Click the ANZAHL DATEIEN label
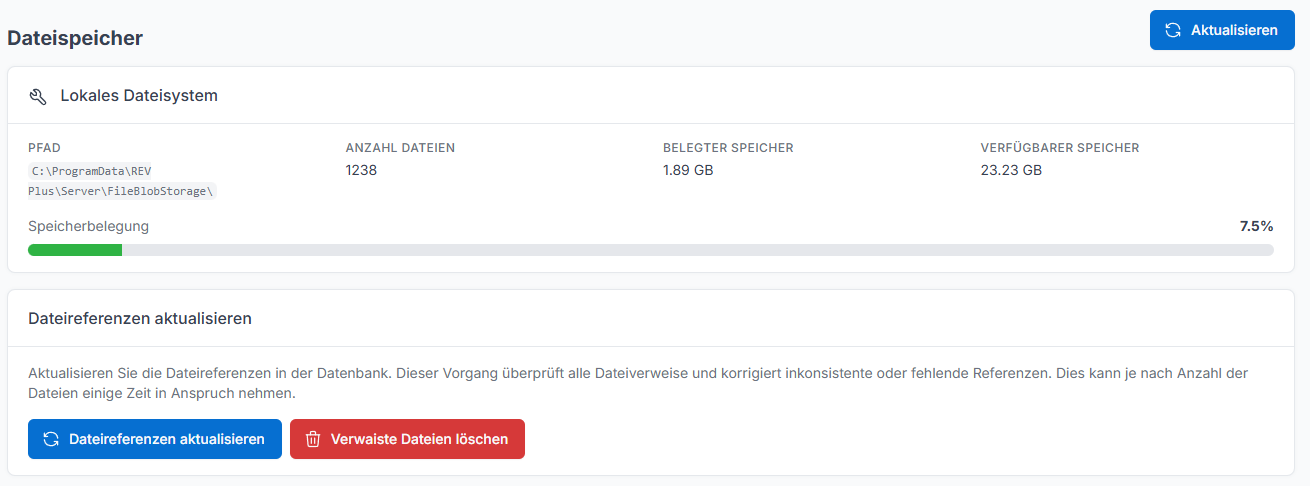This screenshot has height=486, width=1310. tap(400, 148)
